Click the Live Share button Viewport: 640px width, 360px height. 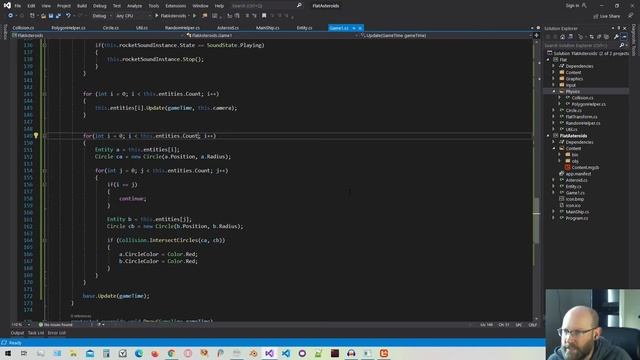[607, 16]
